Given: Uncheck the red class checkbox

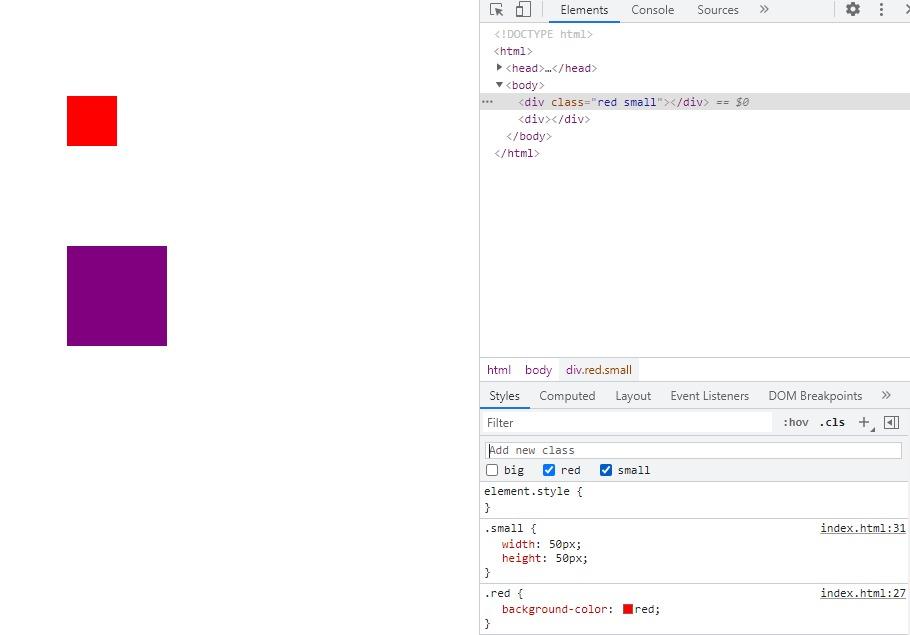Looking at the screenshot, I should click(x=548, y=470).
